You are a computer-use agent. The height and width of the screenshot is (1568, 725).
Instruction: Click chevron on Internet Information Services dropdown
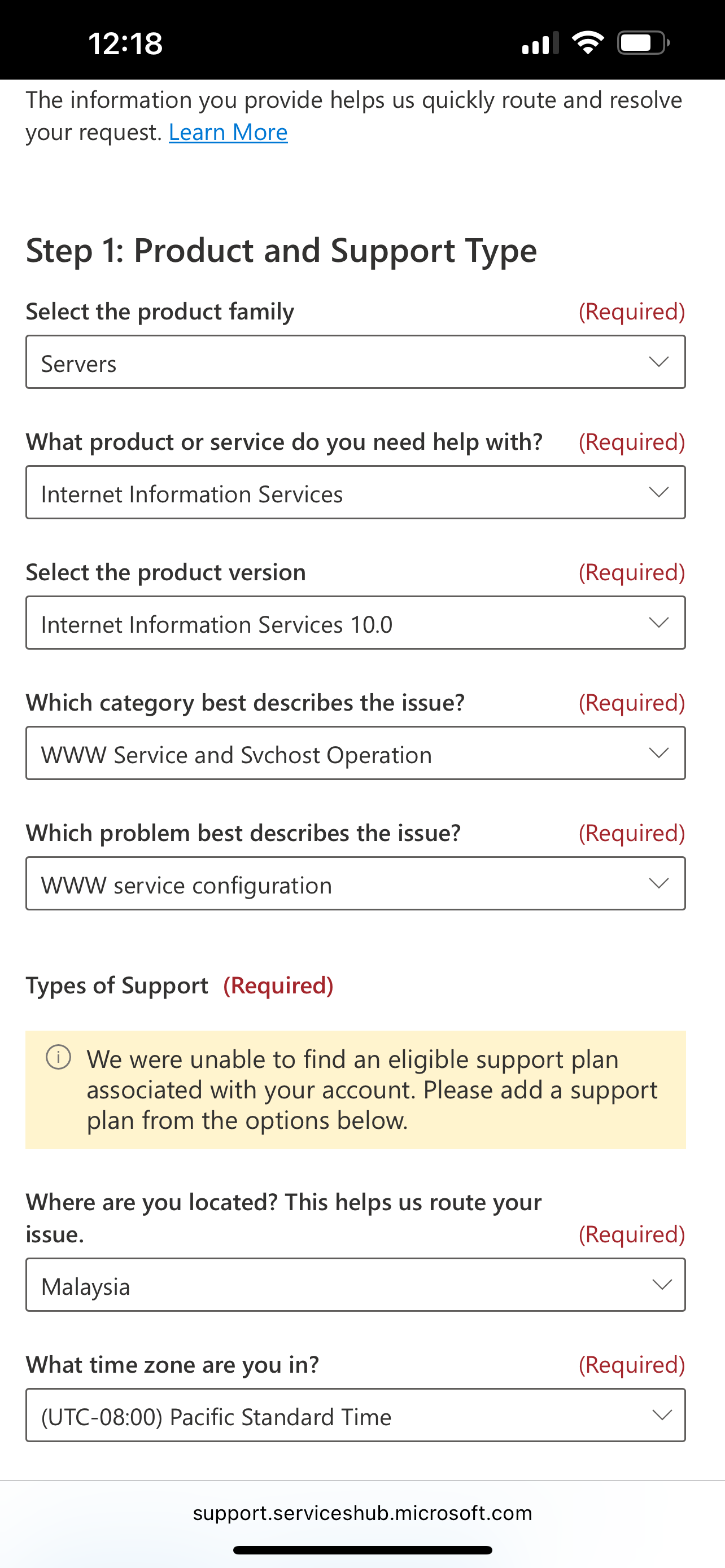[658, 492]
